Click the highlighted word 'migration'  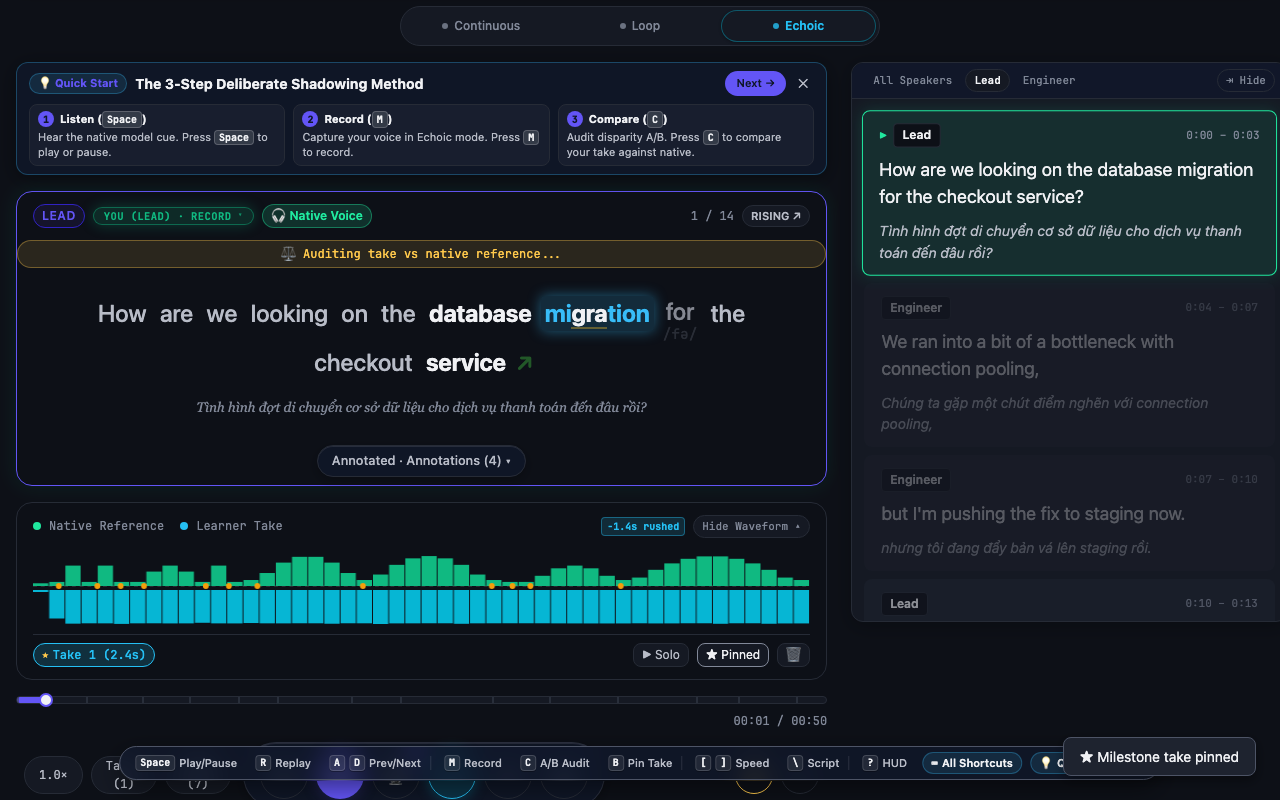(x=597, y=314)
